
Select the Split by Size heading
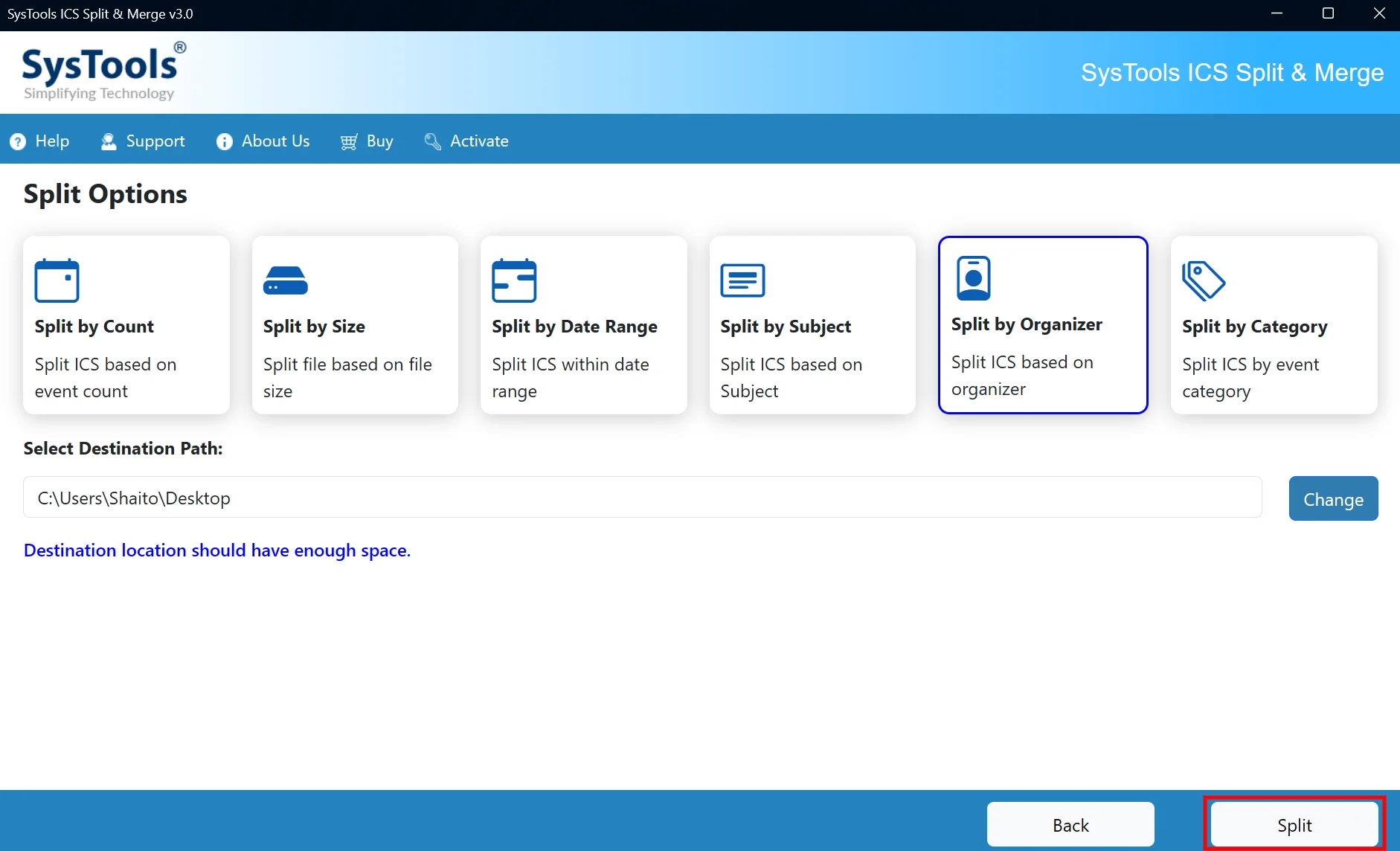point(314,327)
